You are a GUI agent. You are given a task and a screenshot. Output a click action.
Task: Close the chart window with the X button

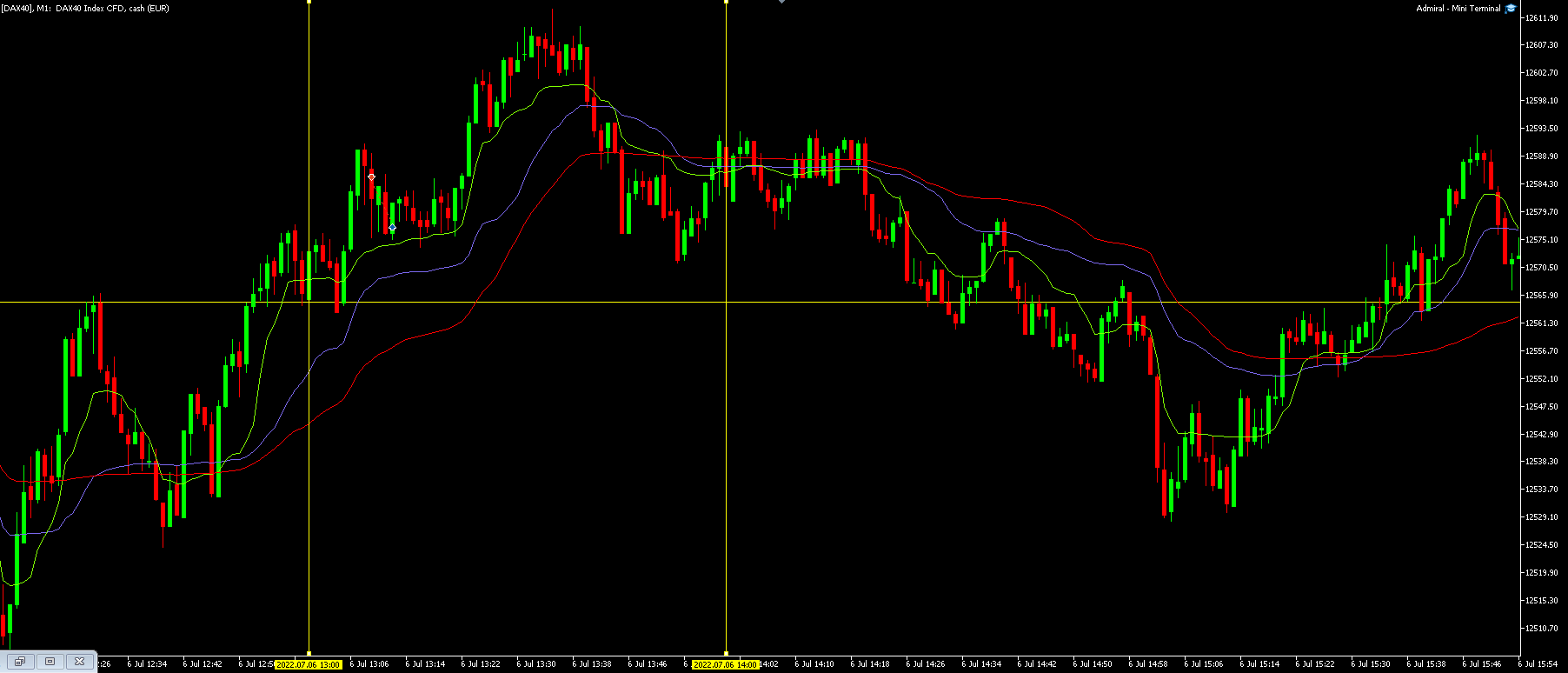point(79,662)
